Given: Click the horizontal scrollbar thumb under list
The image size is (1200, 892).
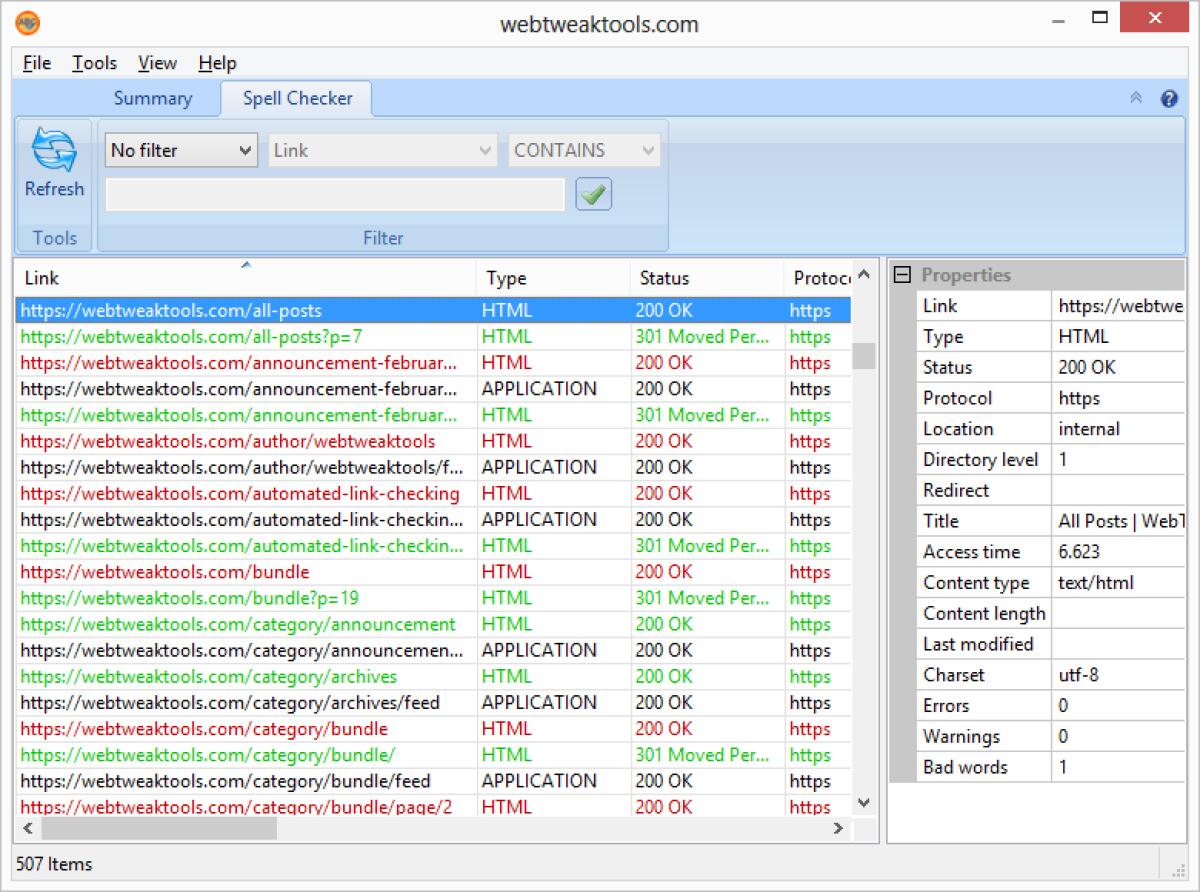Looking at the screenshot, I should click(158, 829).
